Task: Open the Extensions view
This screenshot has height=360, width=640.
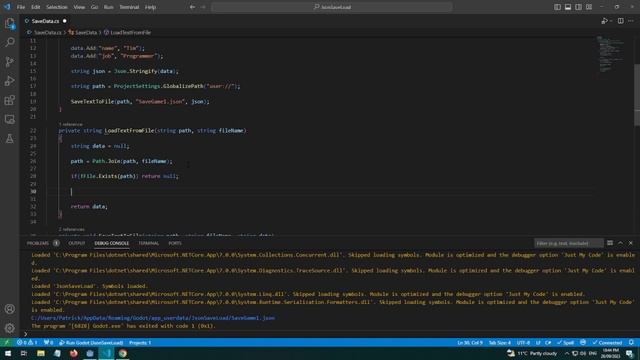Action: 10,100
